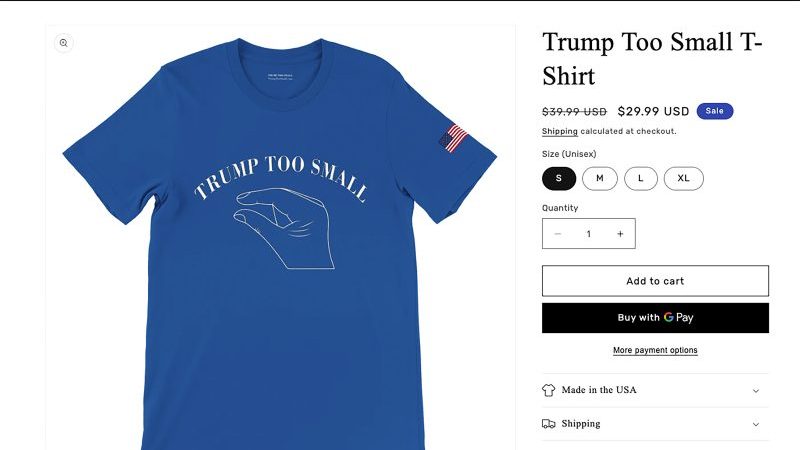Choose size L
The height and width of the screenshot is (450, 800).
point(640,178)
